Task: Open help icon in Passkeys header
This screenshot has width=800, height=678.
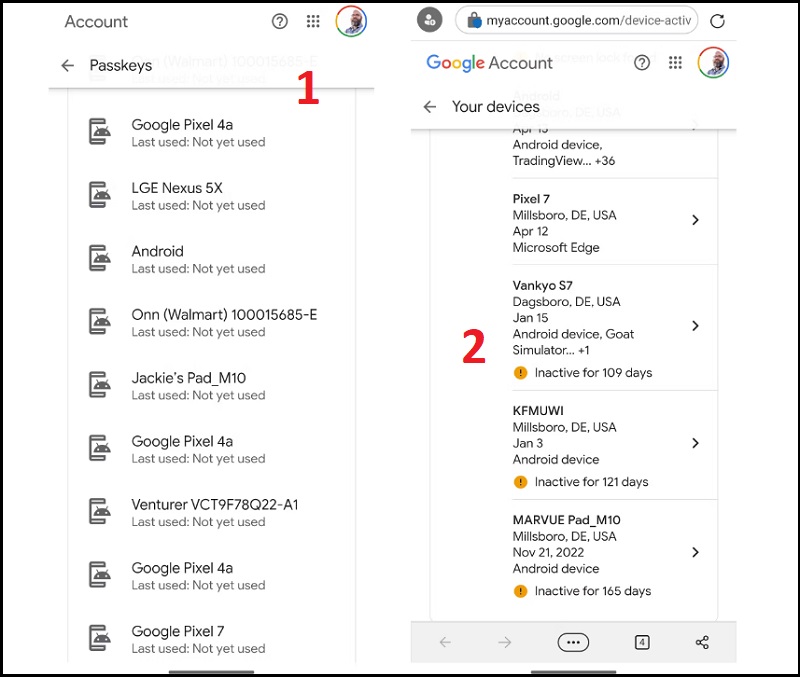Action: [x=280, y=21]
